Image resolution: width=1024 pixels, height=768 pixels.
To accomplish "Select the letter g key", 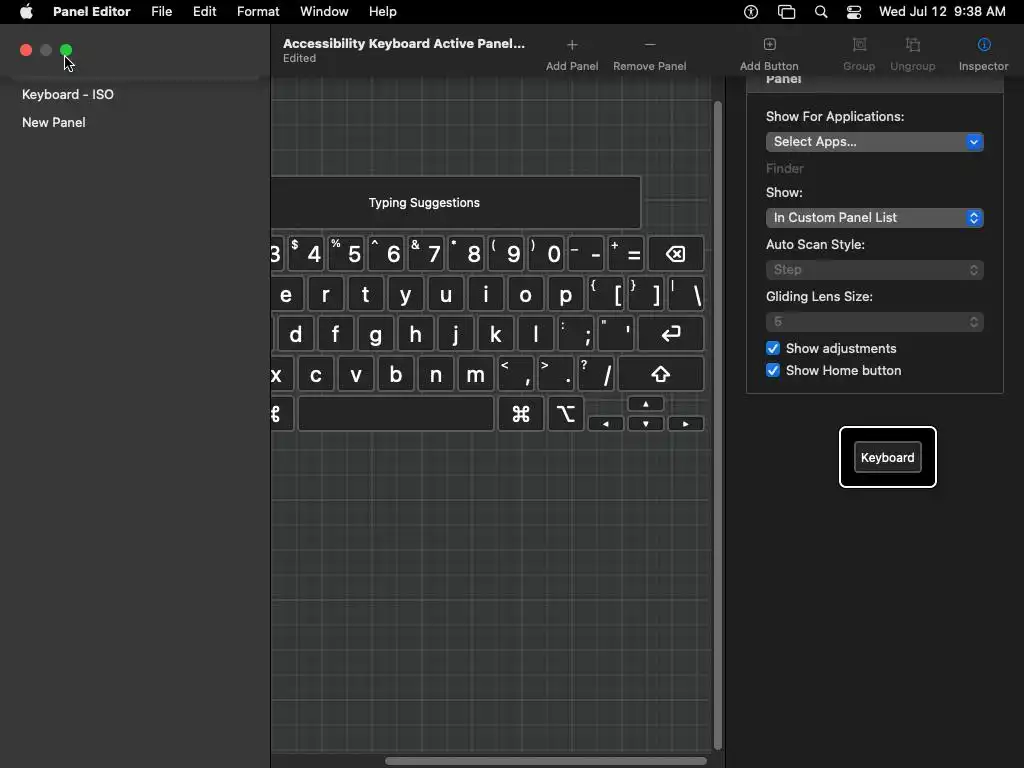I will (376, 334).
